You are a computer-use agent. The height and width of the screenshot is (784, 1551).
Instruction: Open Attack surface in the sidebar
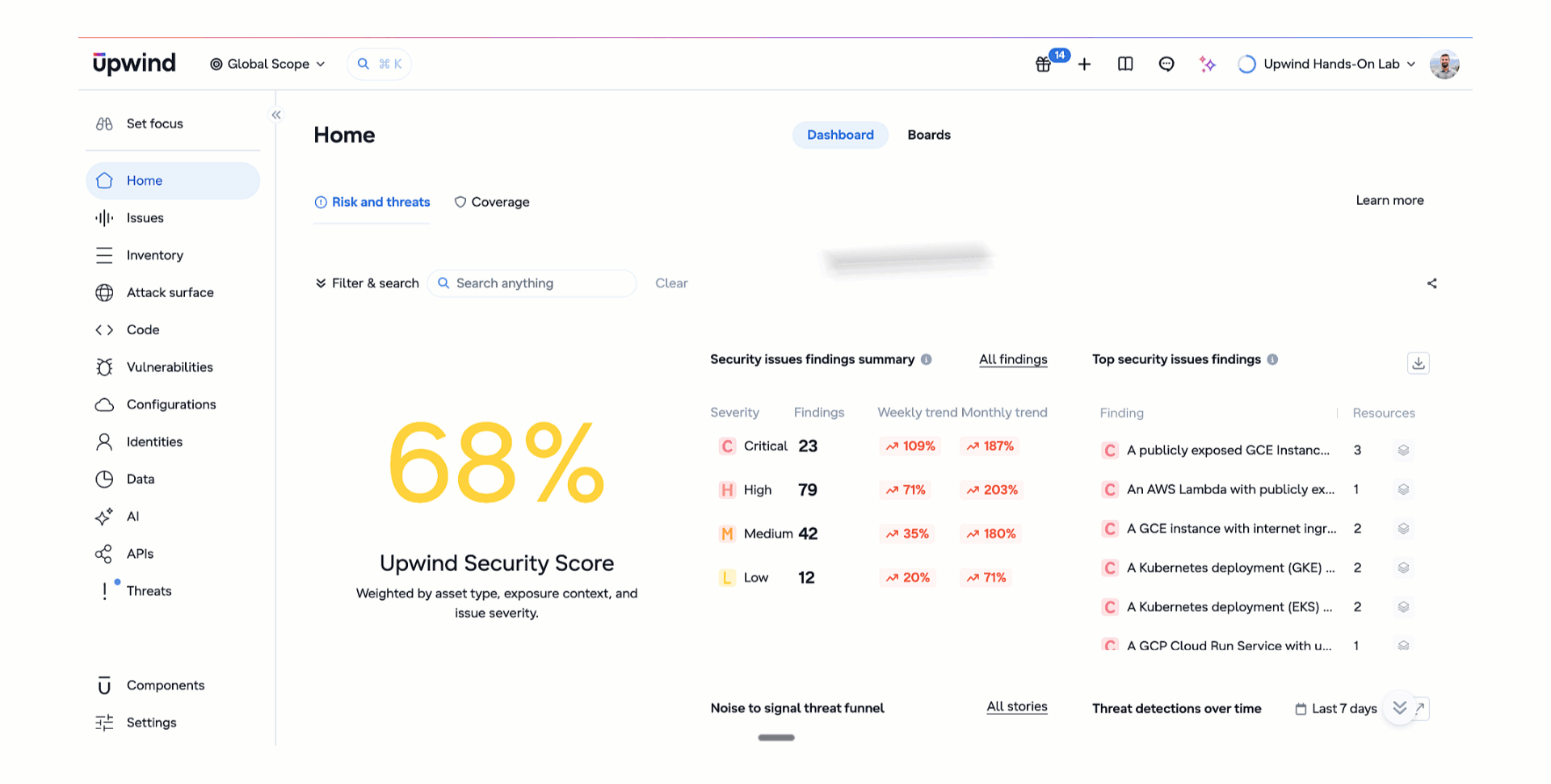[x=173, y=292]
